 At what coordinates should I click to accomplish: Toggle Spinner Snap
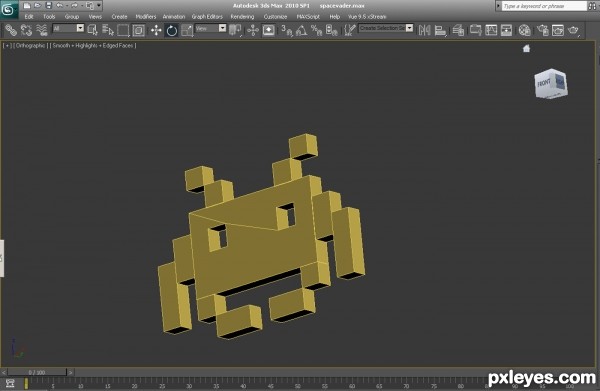[x=331, y=30]
